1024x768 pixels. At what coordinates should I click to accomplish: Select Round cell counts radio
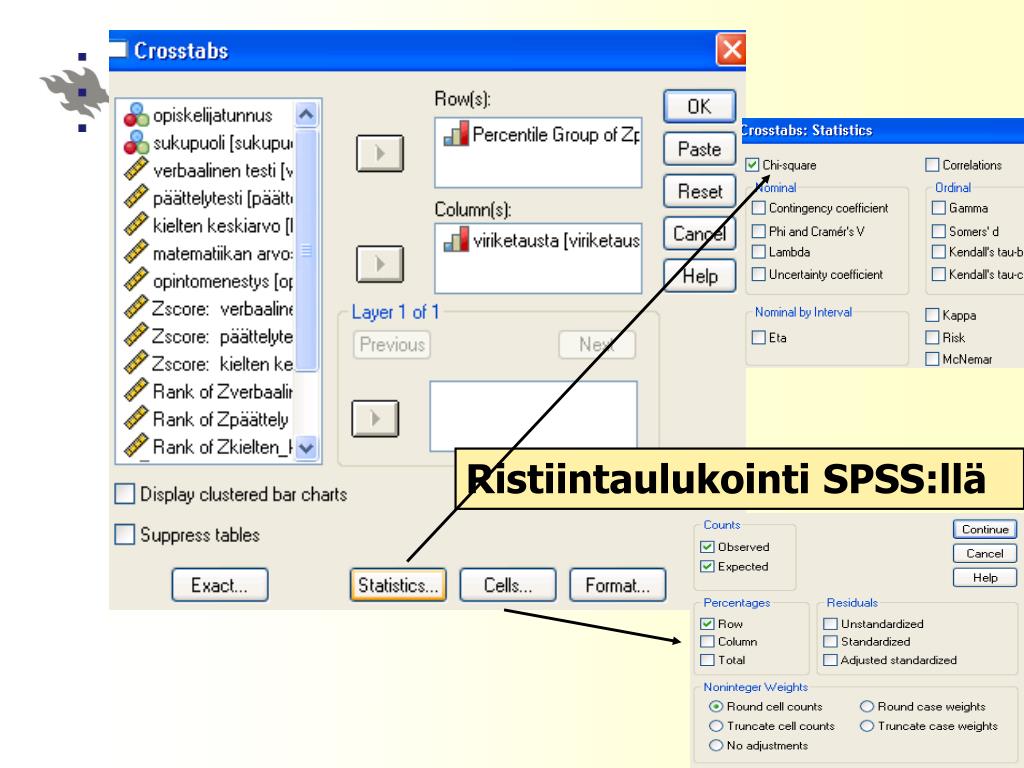coord(716,706)
